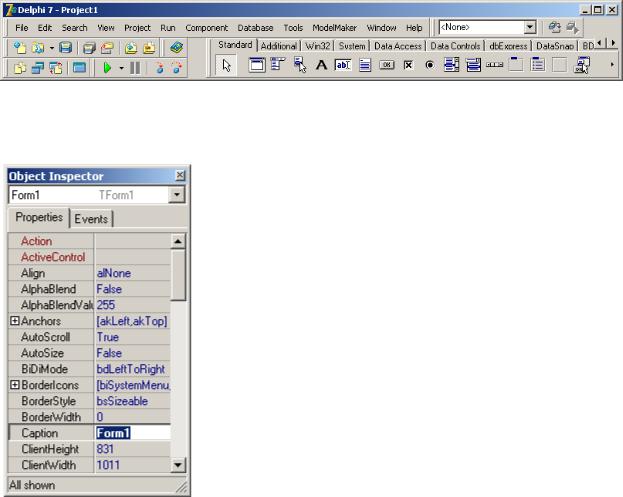
Task: Select the Label component (A icon)
Action: click(321, 65)
